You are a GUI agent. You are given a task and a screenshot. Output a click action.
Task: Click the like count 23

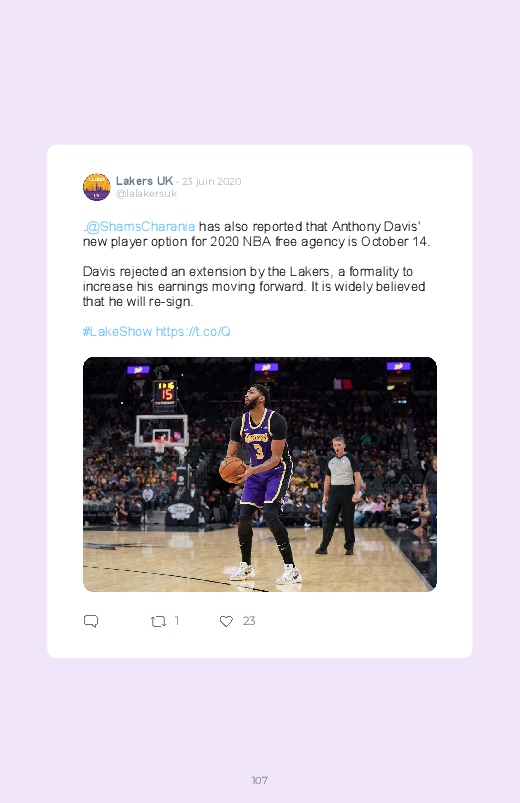[x=249, y=621]
